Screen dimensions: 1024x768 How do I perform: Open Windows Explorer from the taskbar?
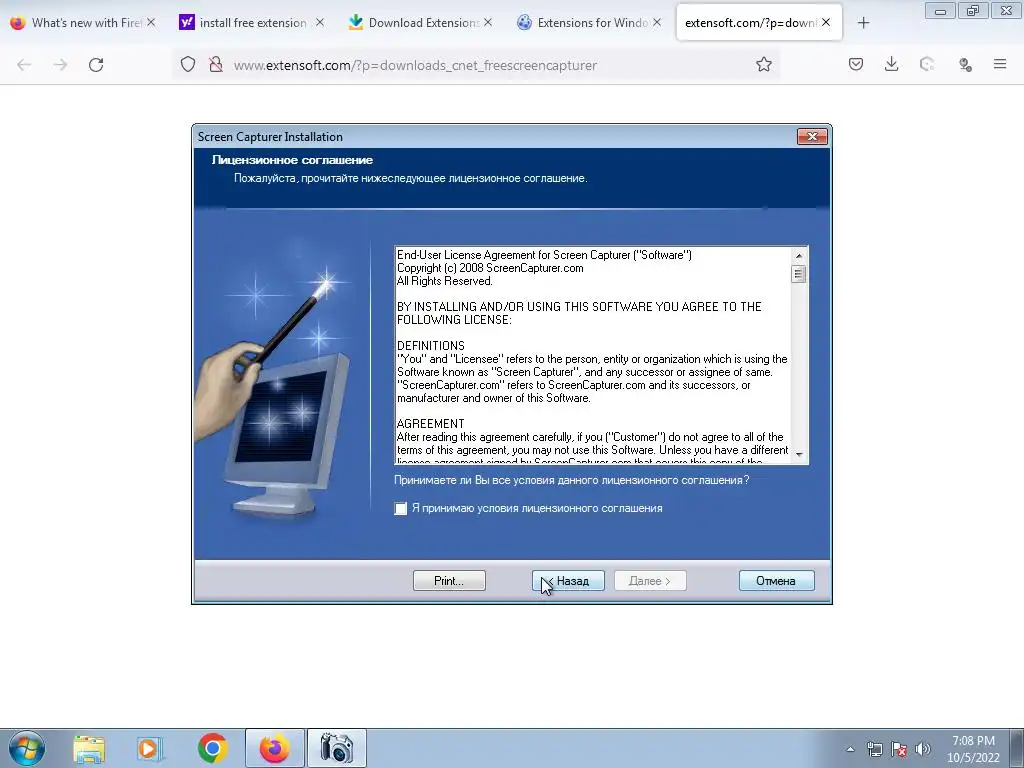click(89, 748)
